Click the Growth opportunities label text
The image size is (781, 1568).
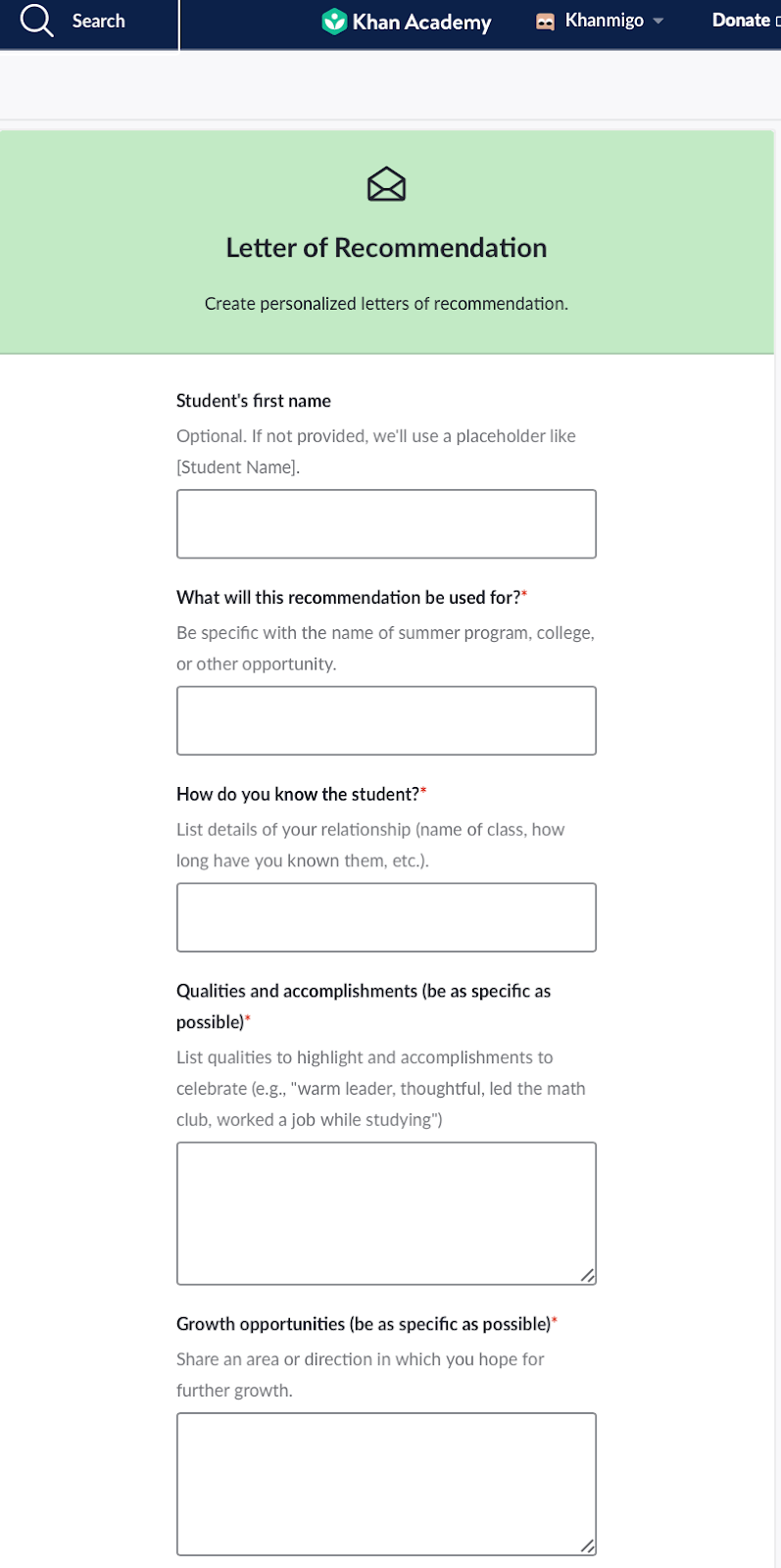[364, 1324]
